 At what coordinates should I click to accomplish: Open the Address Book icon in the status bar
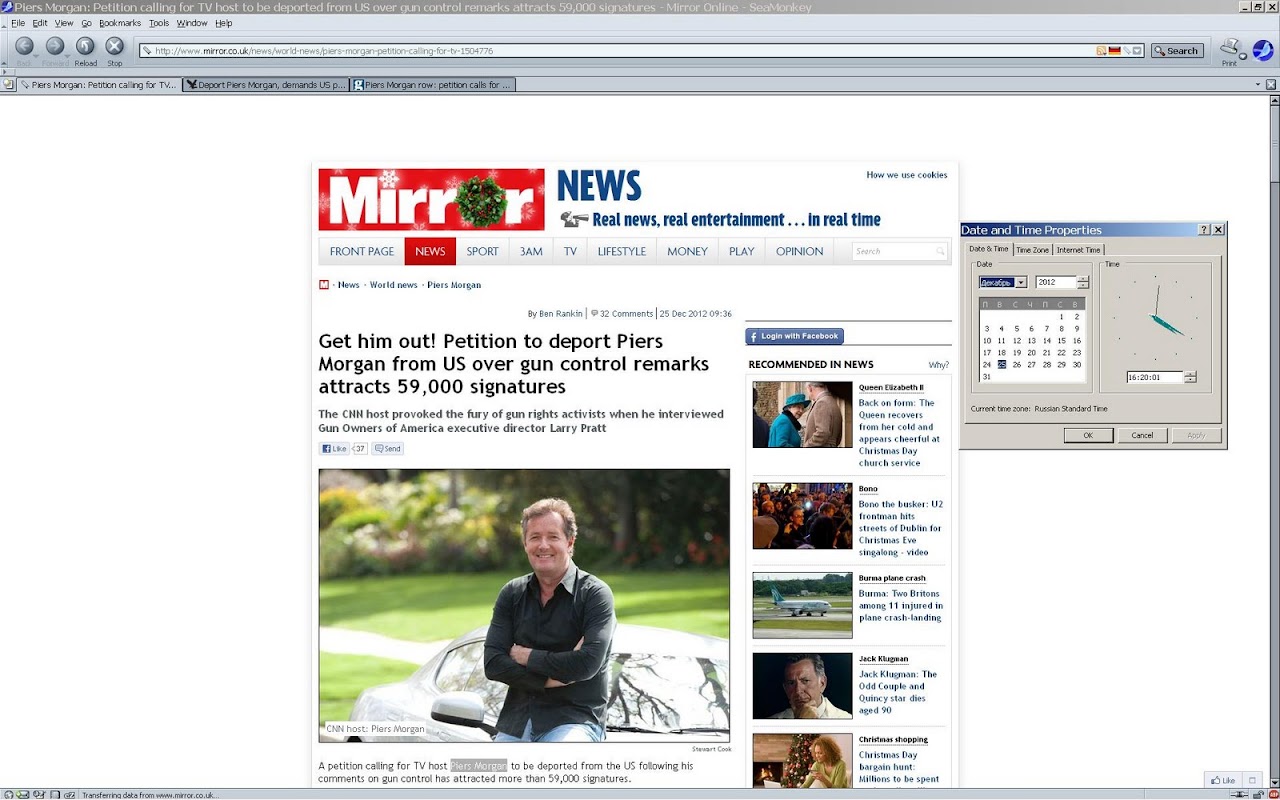click(53, 795)
